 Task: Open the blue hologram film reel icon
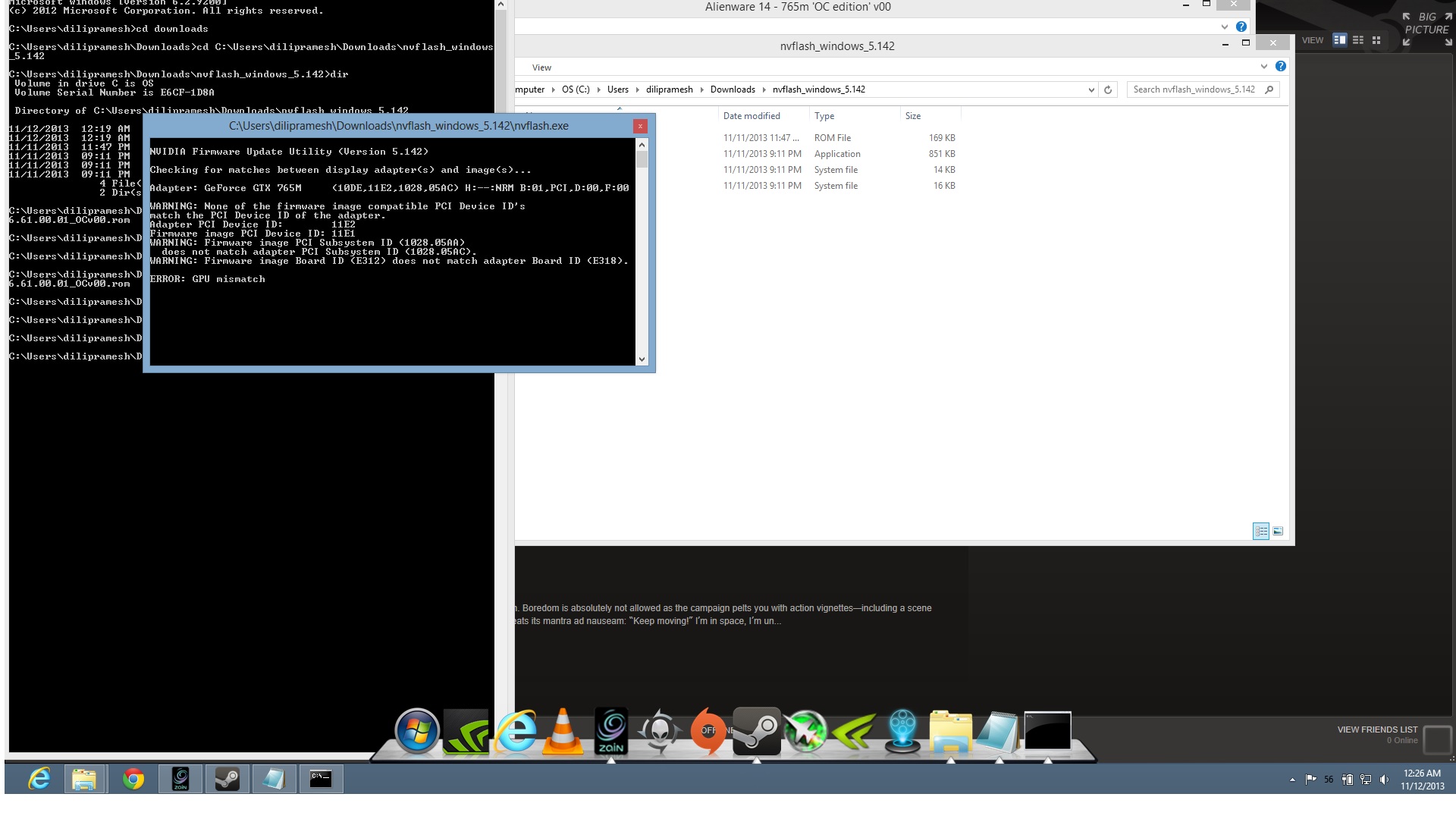click(902, 732)
